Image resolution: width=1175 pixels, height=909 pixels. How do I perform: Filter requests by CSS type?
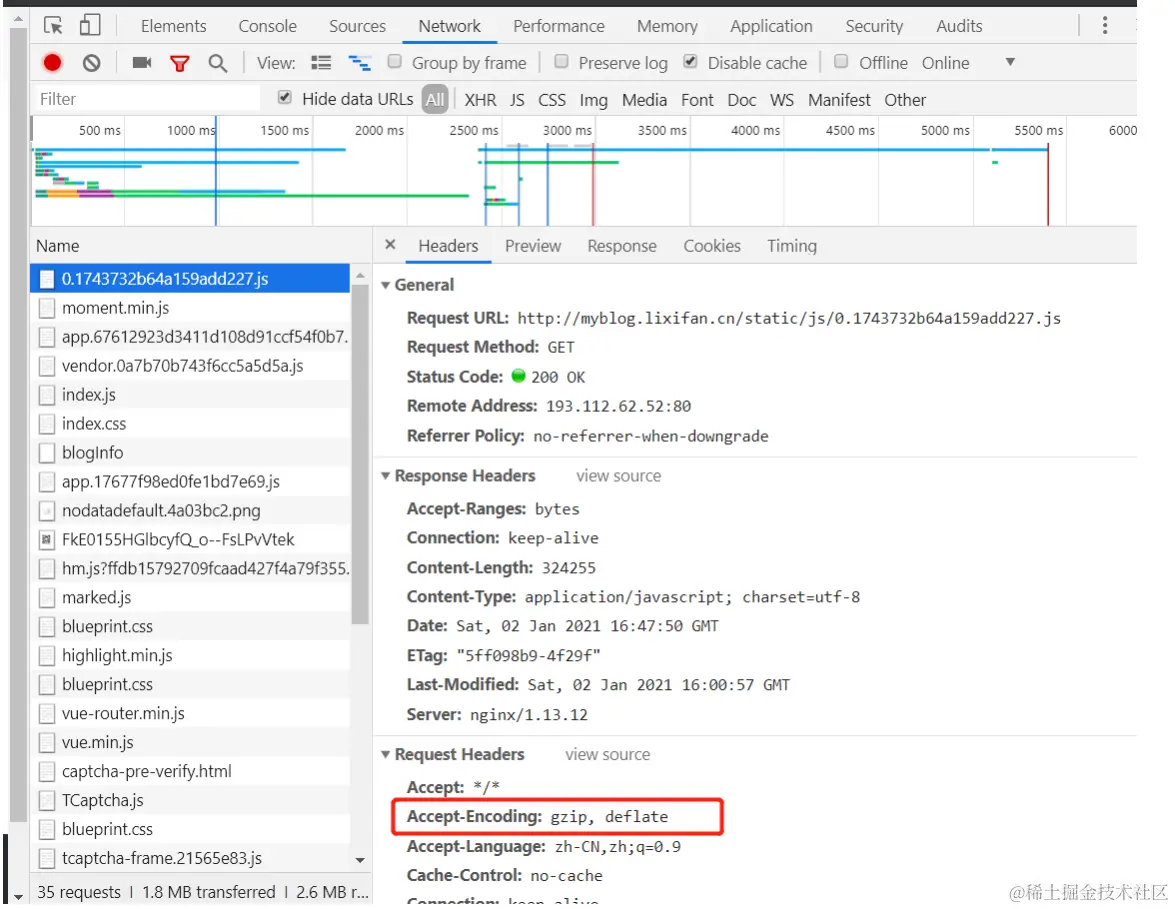[552, 100]
